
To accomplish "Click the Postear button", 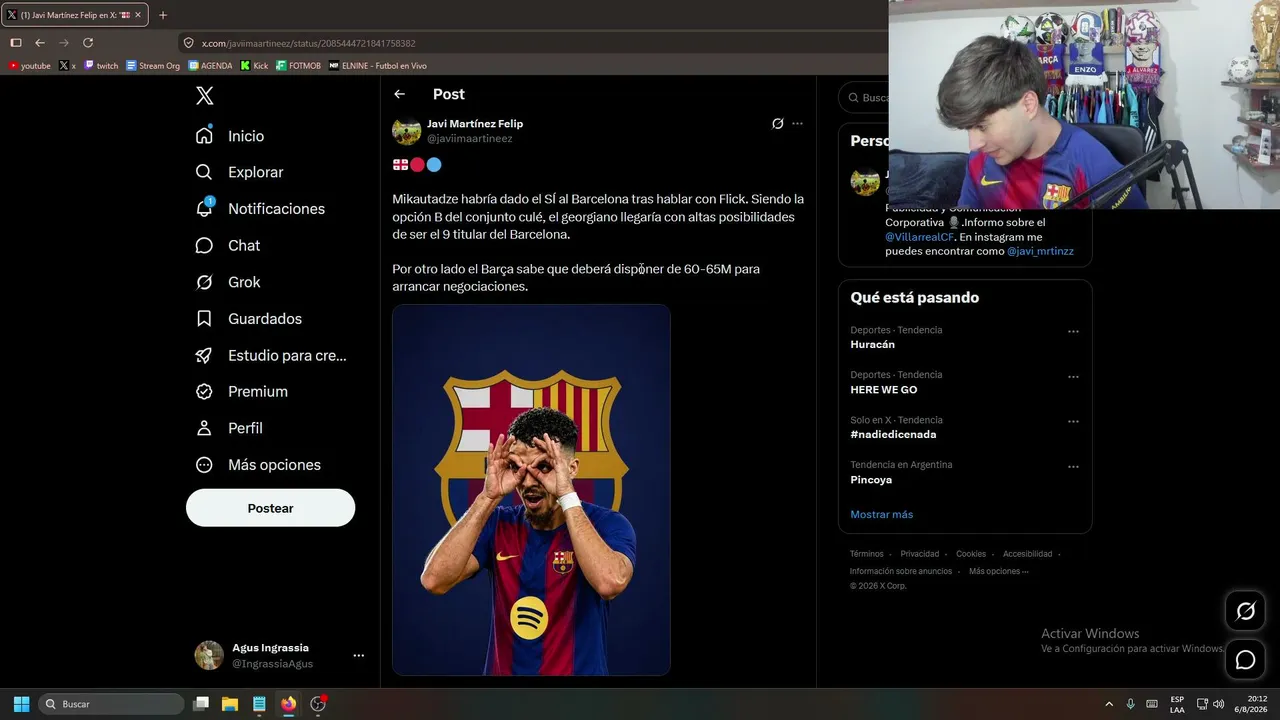I will [270, 508].
